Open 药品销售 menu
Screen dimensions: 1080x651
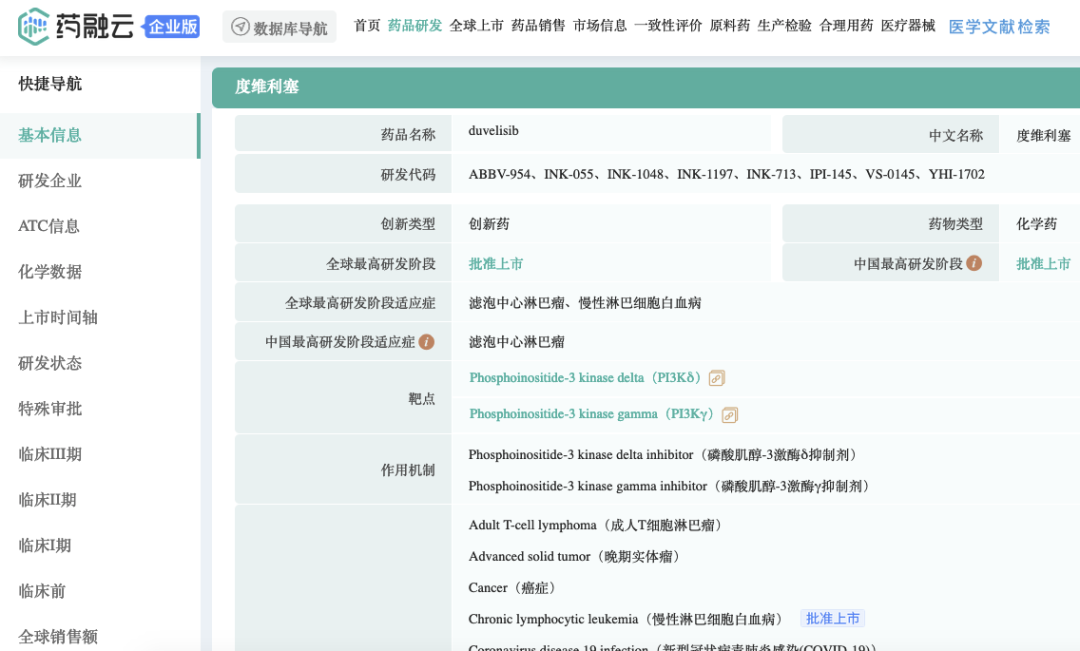pyautogui.click(x=538, y=25)
